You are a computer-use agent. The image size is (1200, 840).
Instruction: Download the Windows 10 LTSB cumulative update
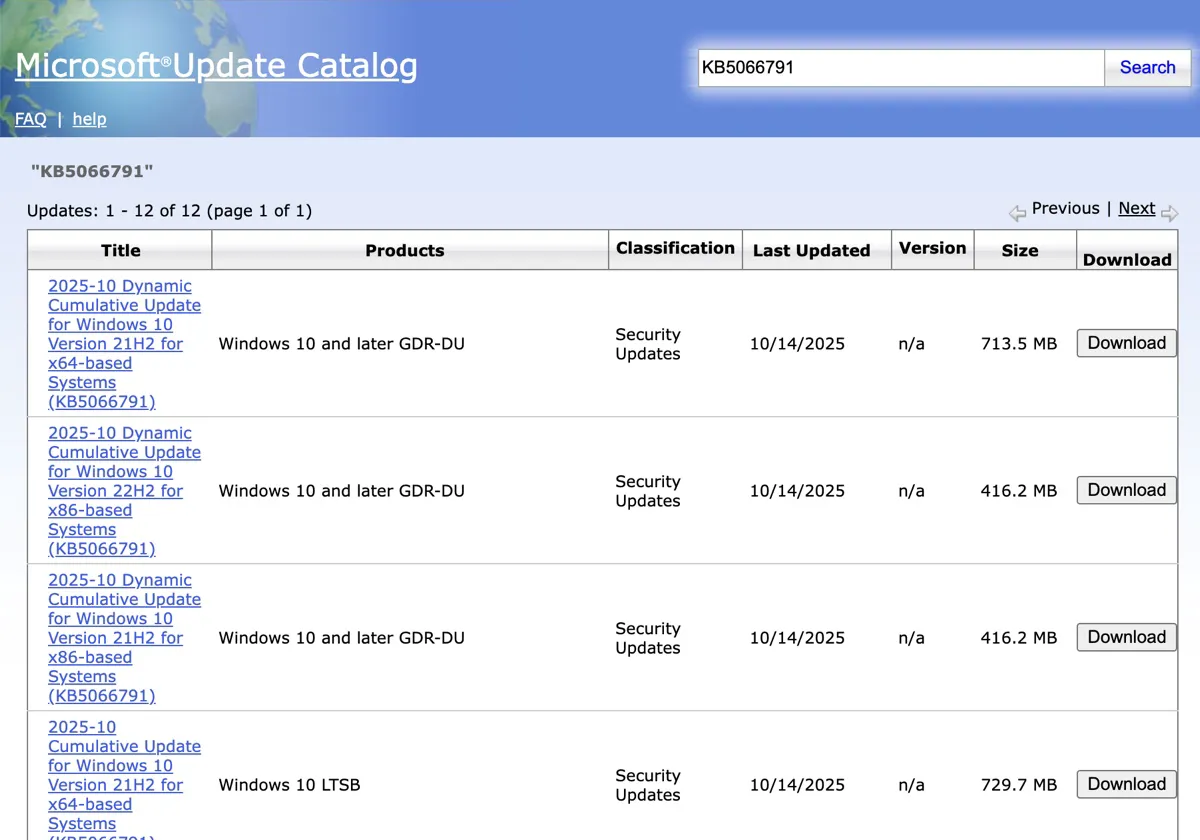pyautogui.click(x=1126, y=784)
